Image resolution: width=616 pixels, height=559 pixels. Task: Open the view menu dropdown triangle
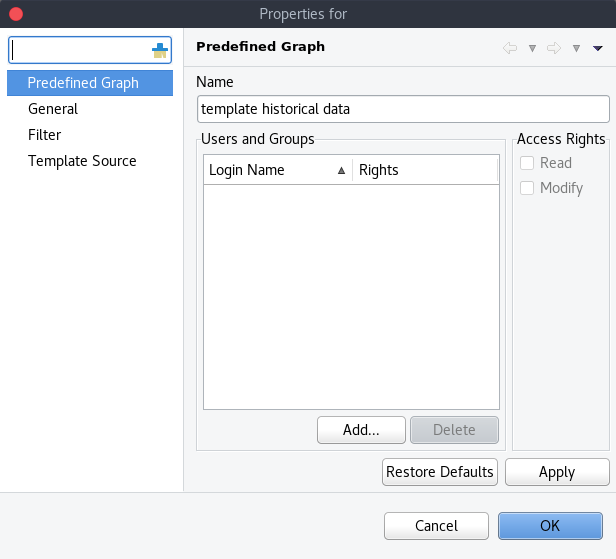pos(598,48)
